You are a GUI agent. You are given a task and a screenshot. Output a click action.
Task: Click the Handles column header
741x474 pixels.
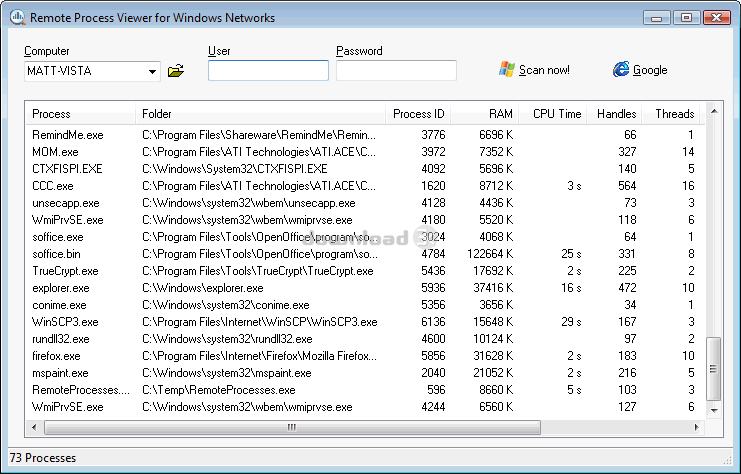click(614, 114)
